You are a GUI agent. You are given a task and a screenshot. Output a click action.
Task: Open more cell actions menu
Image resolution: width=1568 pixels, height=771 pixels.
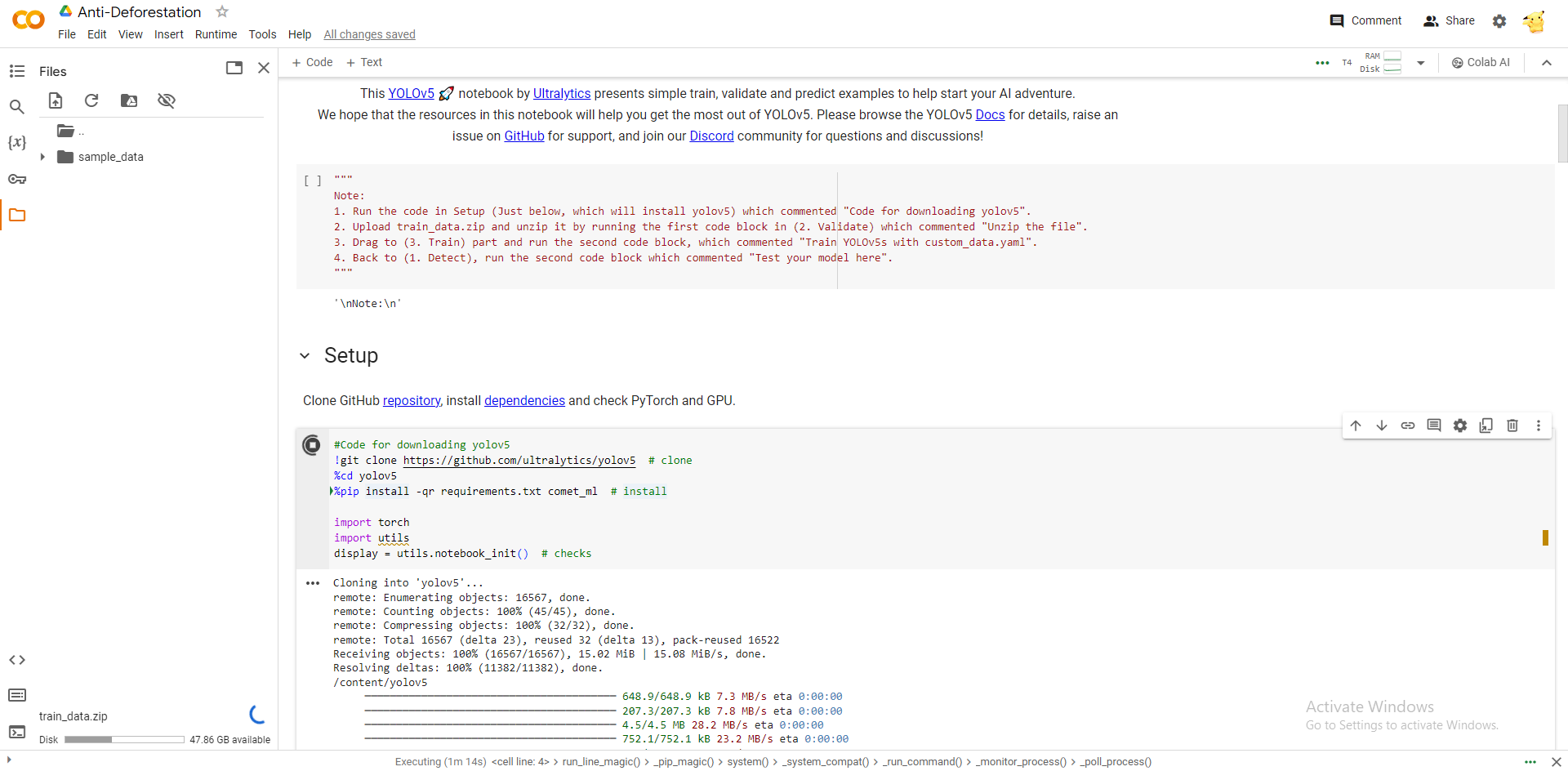pyautogui.click(x=1539, y=426)
